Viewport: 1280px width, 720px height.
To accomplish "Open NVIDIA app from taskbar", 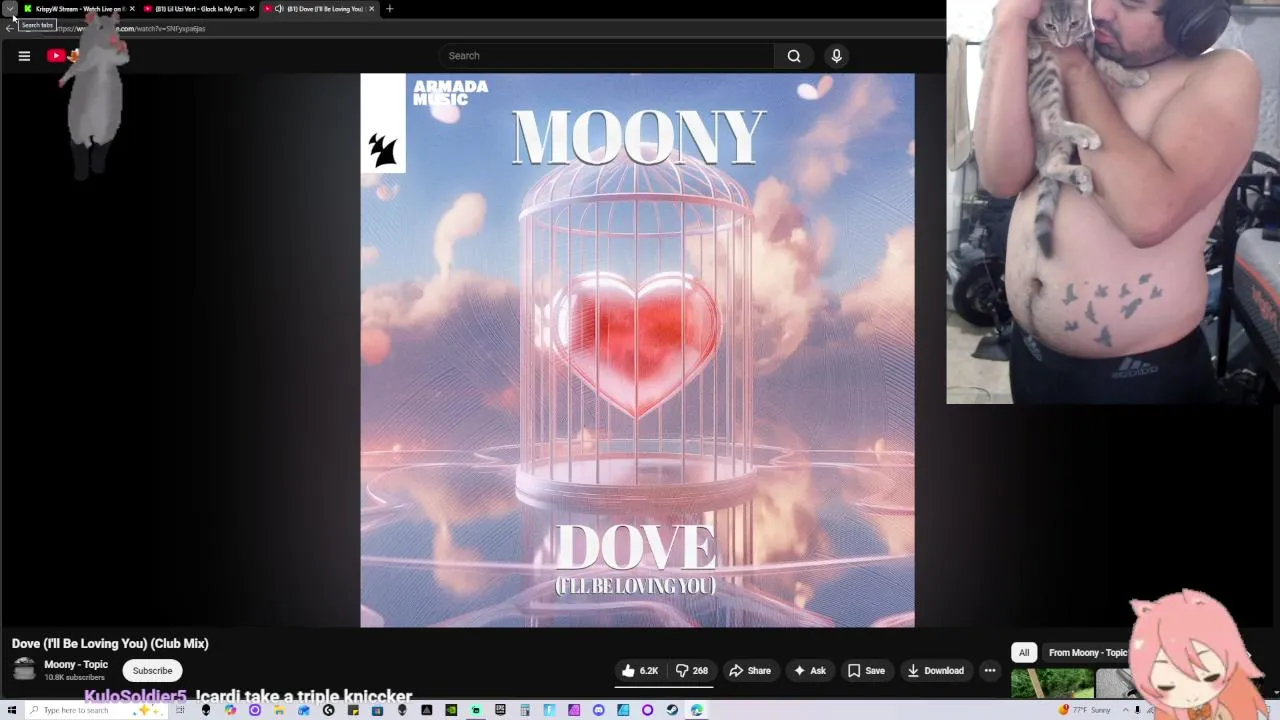I will pos(451,710).
